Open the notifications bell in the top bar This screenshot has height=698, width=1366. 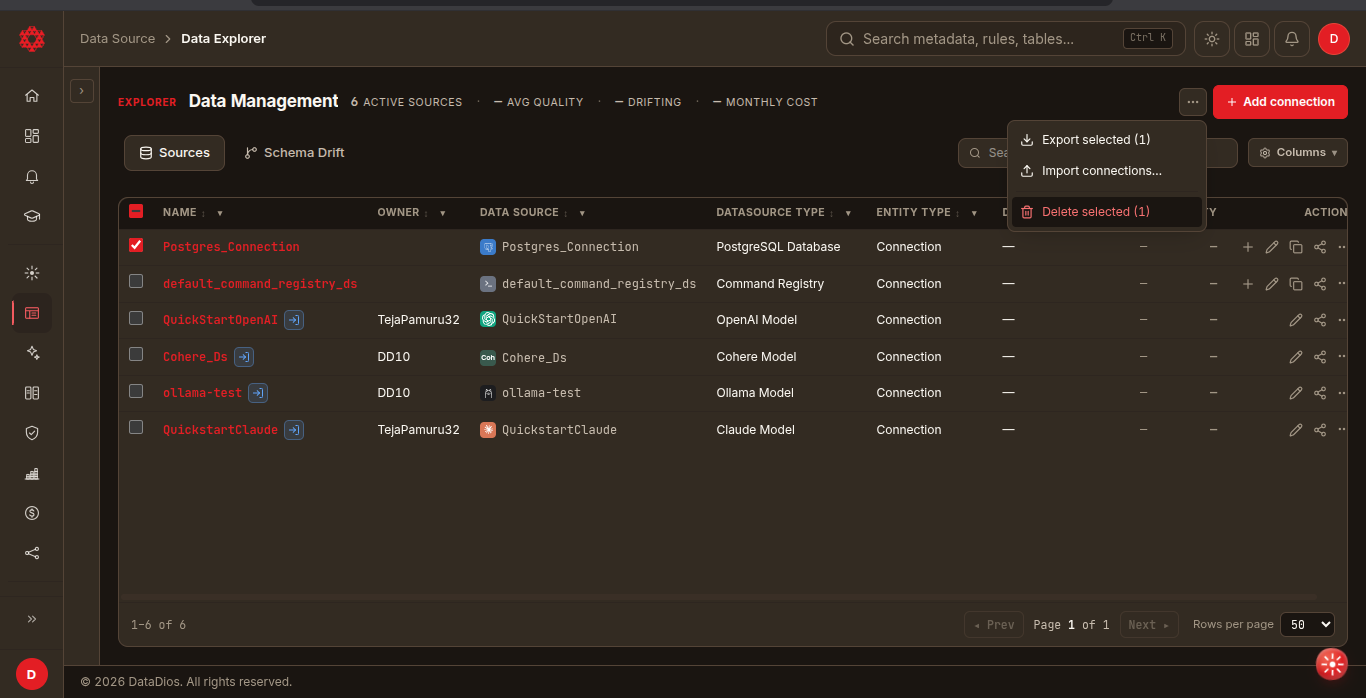point(1292,39)
